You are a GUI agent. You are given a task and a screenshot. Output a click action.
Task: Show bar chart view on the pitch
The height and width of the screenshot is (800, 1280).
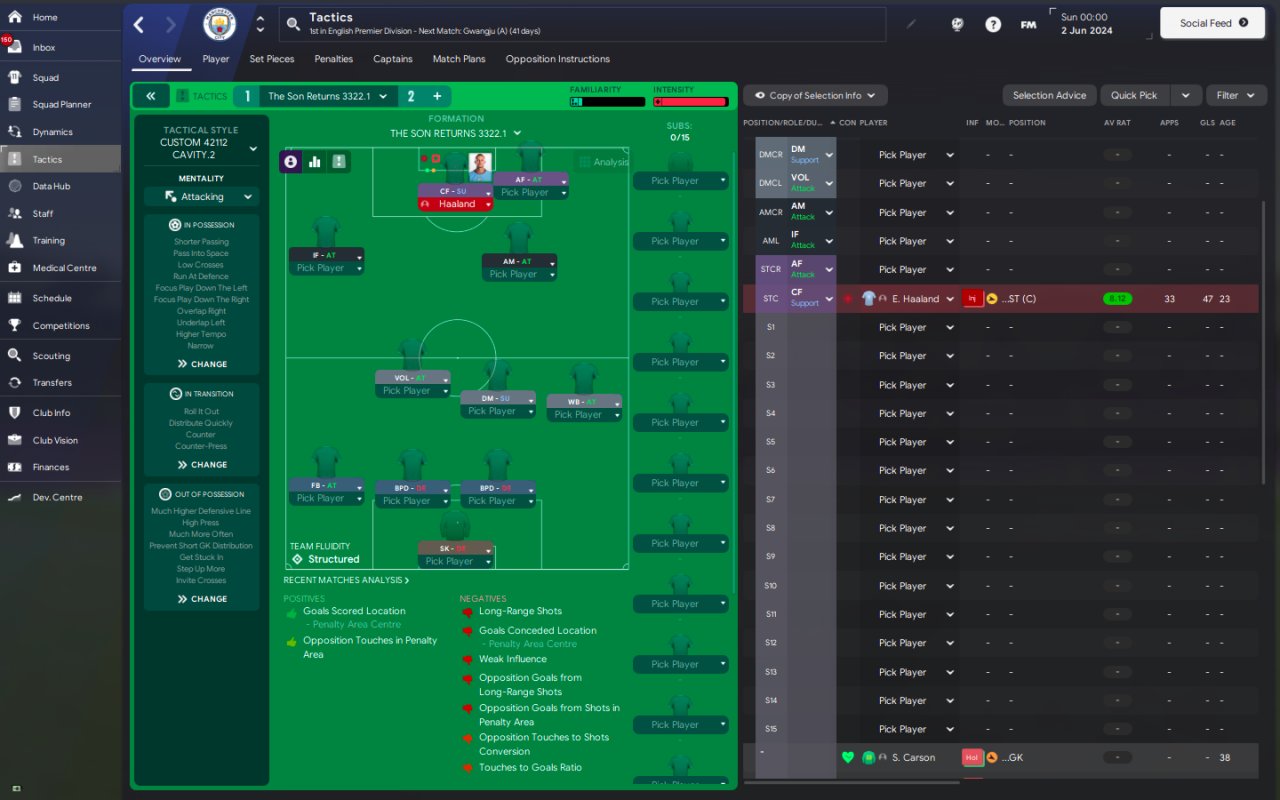click(x=315, y=161)
